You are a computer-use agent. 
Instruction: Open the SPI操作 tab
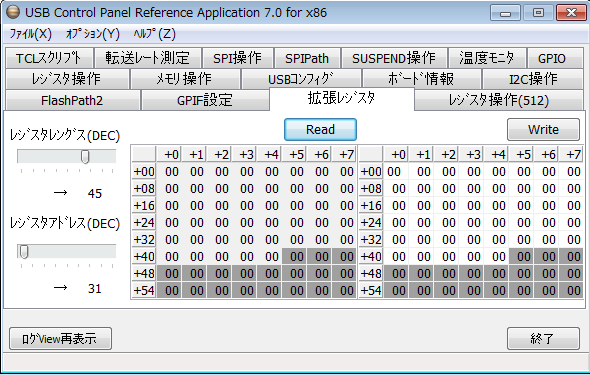[x=237, y=58]
